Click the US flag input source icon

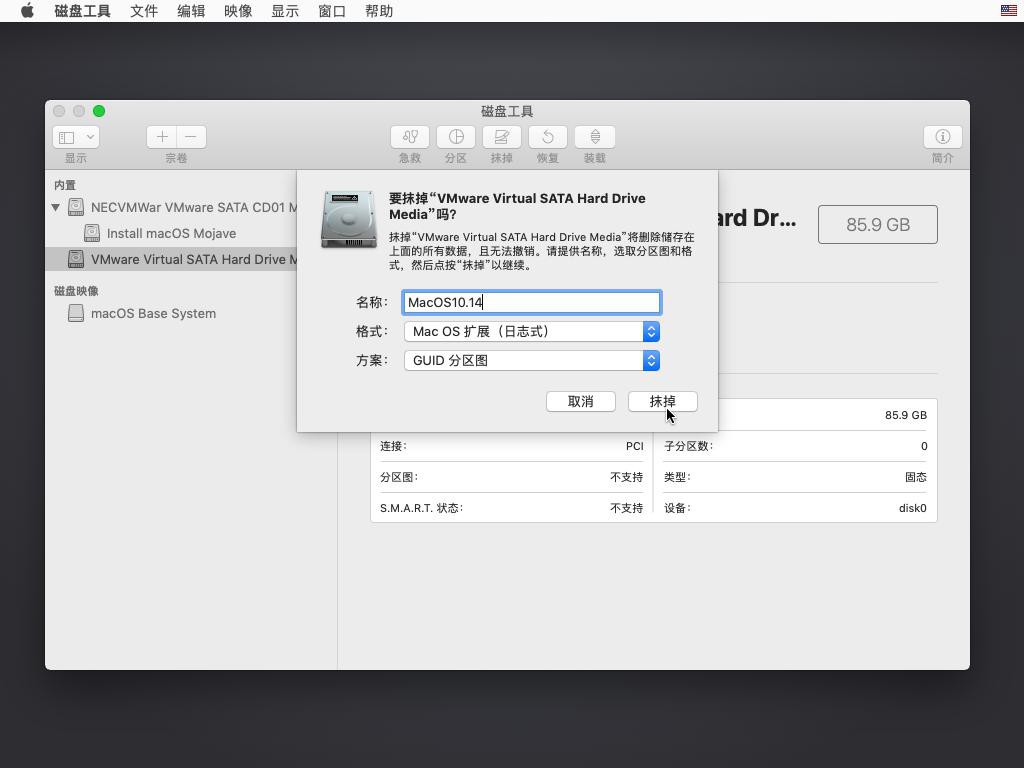pyautogui.click(x=1008, y=10)
